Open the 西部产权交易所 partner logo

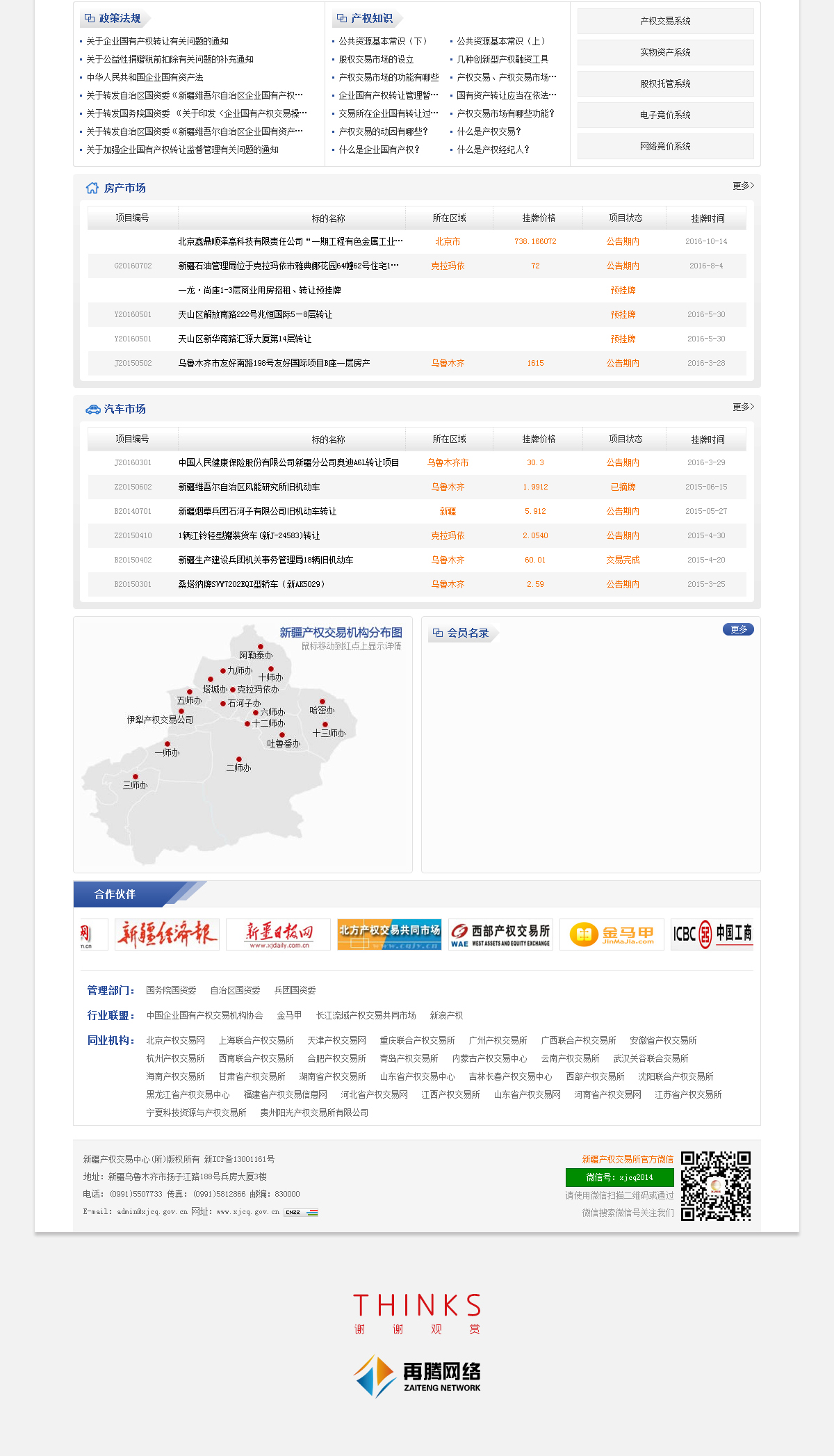[500, 934]
